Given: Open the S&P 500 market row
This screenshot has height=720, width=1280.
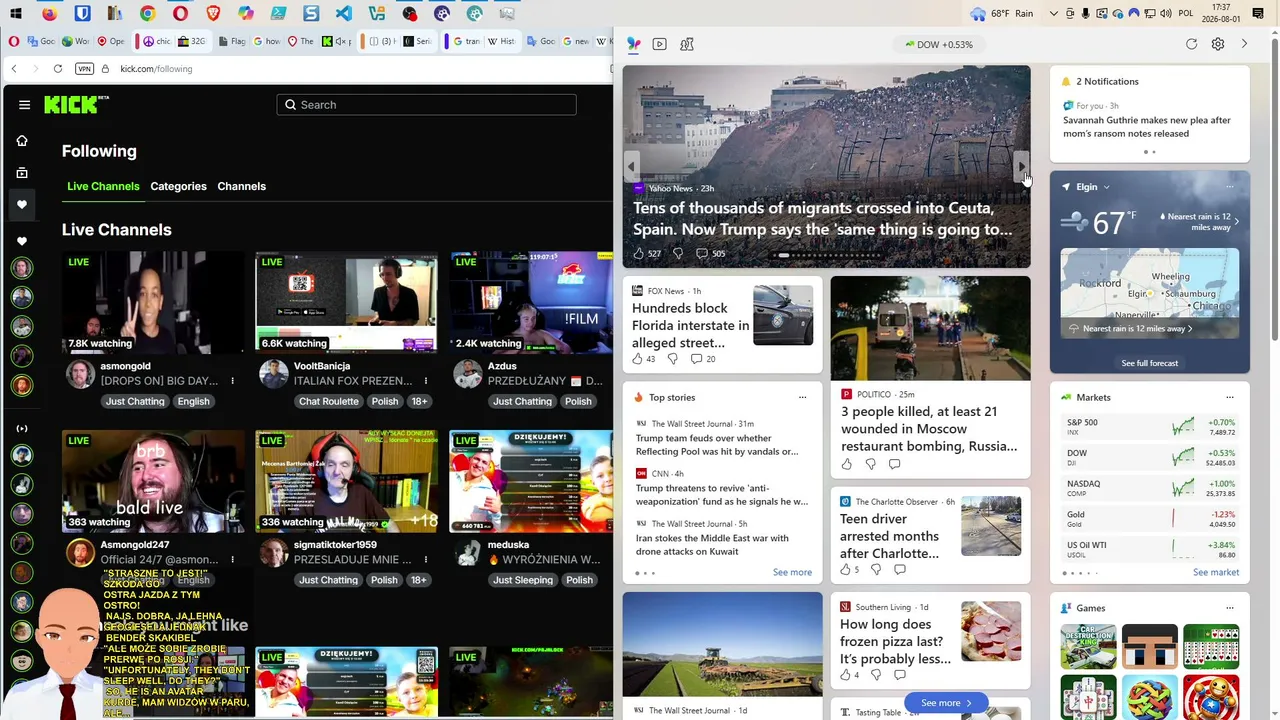Looking at the screenshot, I should pyautogui.click(x=1150, y=427).
